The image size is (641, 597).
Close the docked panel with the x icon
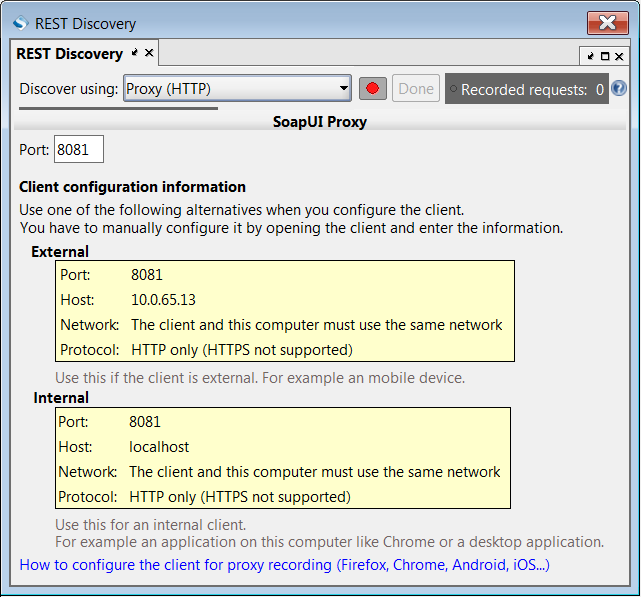point(619,56)
